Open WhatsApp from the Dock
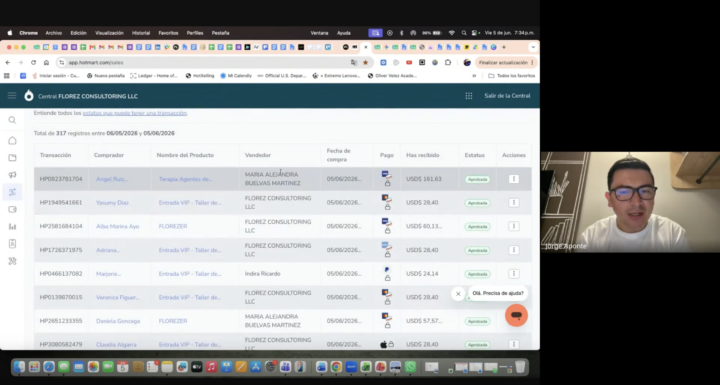 click(x=410, y=367)
